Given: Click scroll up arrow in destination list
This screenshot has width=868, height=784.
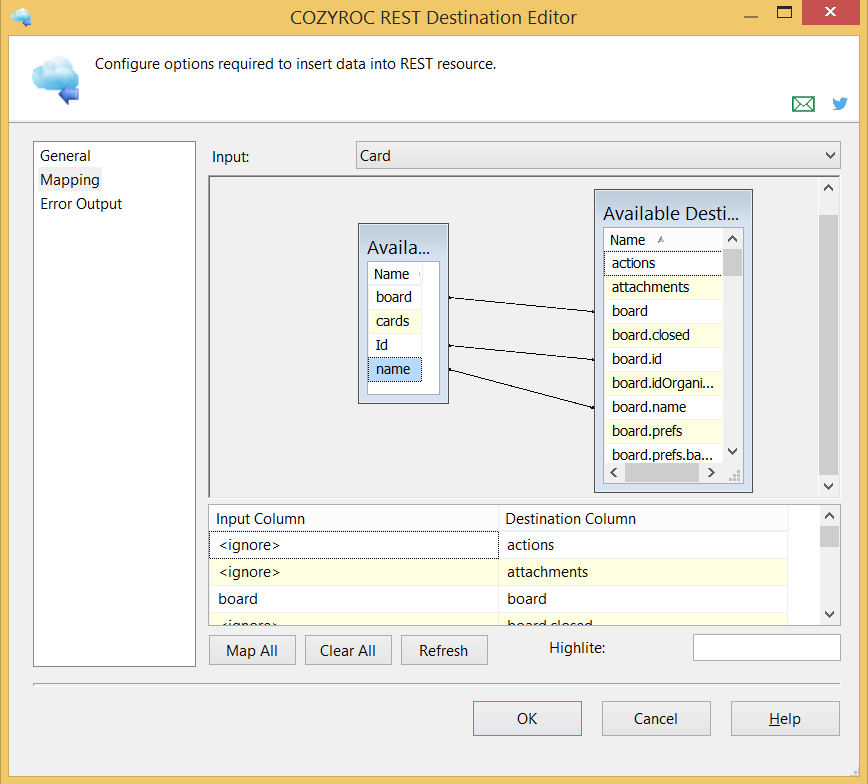Looking at the screenshot, I should [732, 239].
